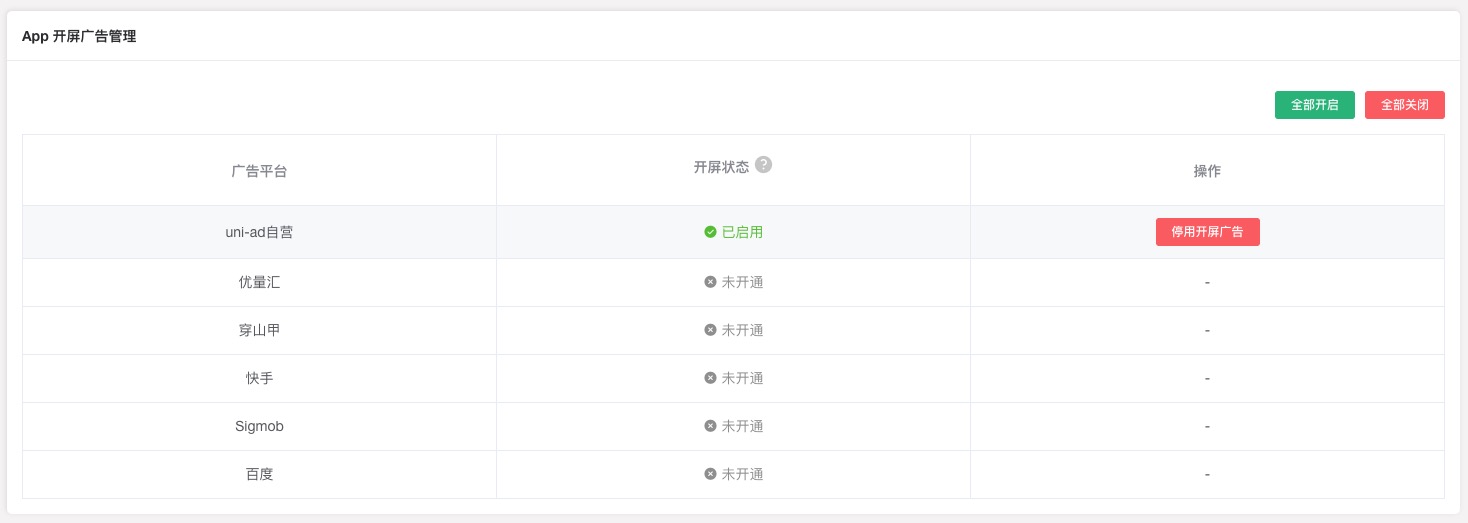
Task: Select the uni-ad自营 platform cell
Action: (x=259, y=232)
